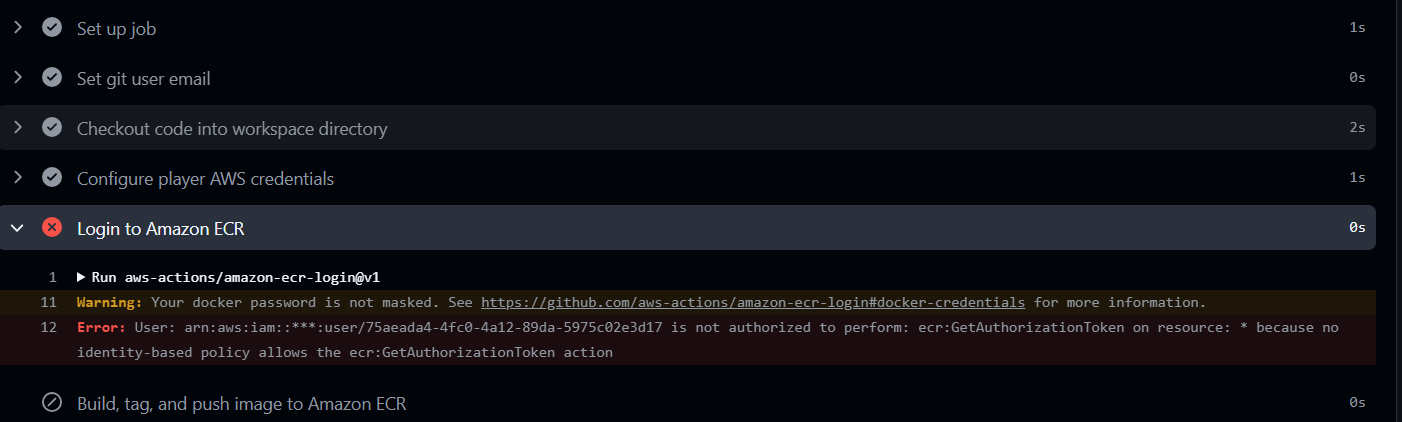1402x422 pixels.
Task: Expand the Configure player AWS credentials chevron
Action: [17, 178]
